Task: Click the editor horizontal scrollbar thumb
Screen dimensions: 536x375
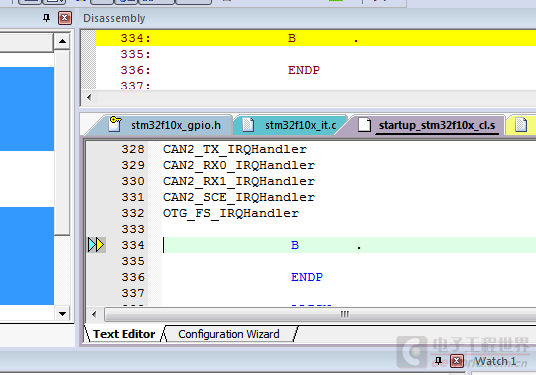Action: click(344, 314)
